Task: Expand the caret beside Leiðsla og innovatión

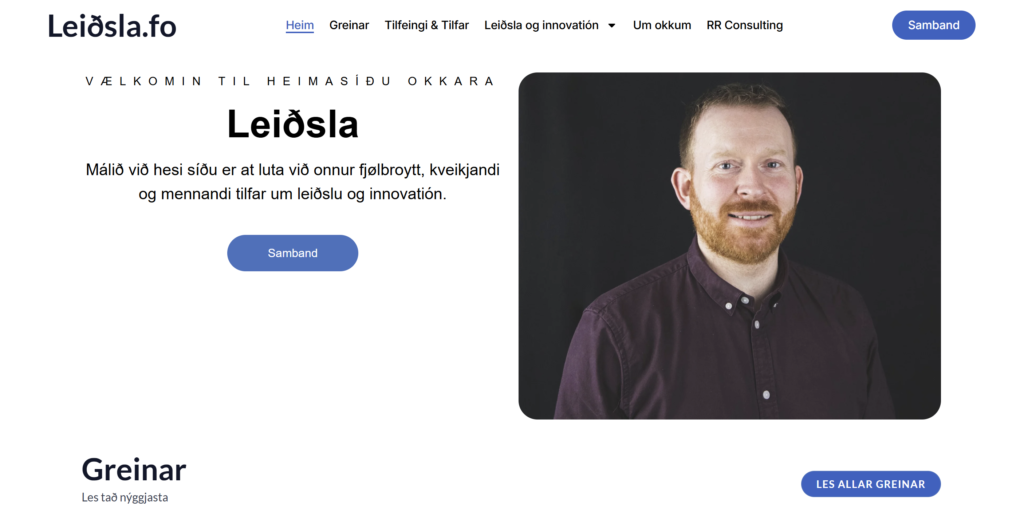Action: pos(611,26)
